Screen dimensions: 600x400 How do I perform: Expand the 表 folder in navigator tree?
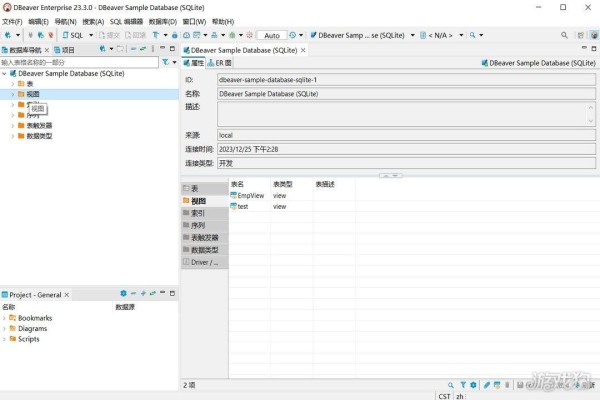[12, 84]
